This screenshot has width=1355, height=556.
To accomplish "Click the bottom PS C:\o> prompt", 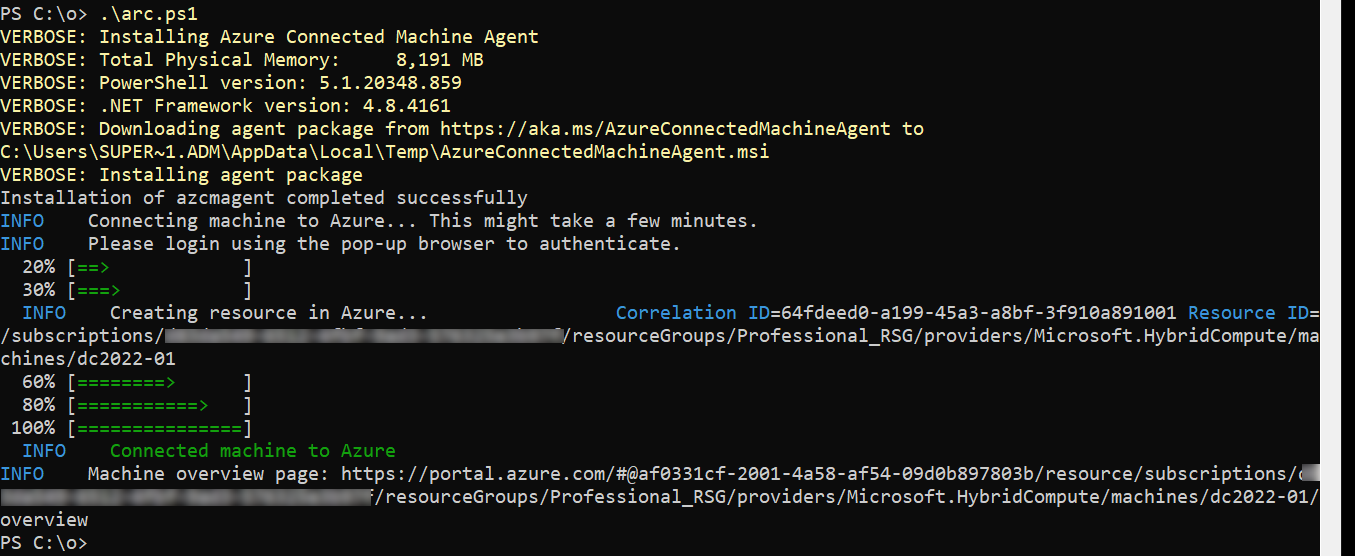I will pos(44,543).
